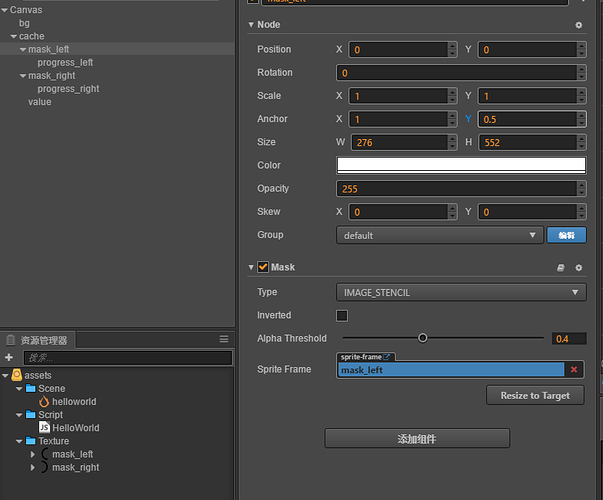Select progress_left node in hierarchy

pyautogui.click(x=65, y=62)
